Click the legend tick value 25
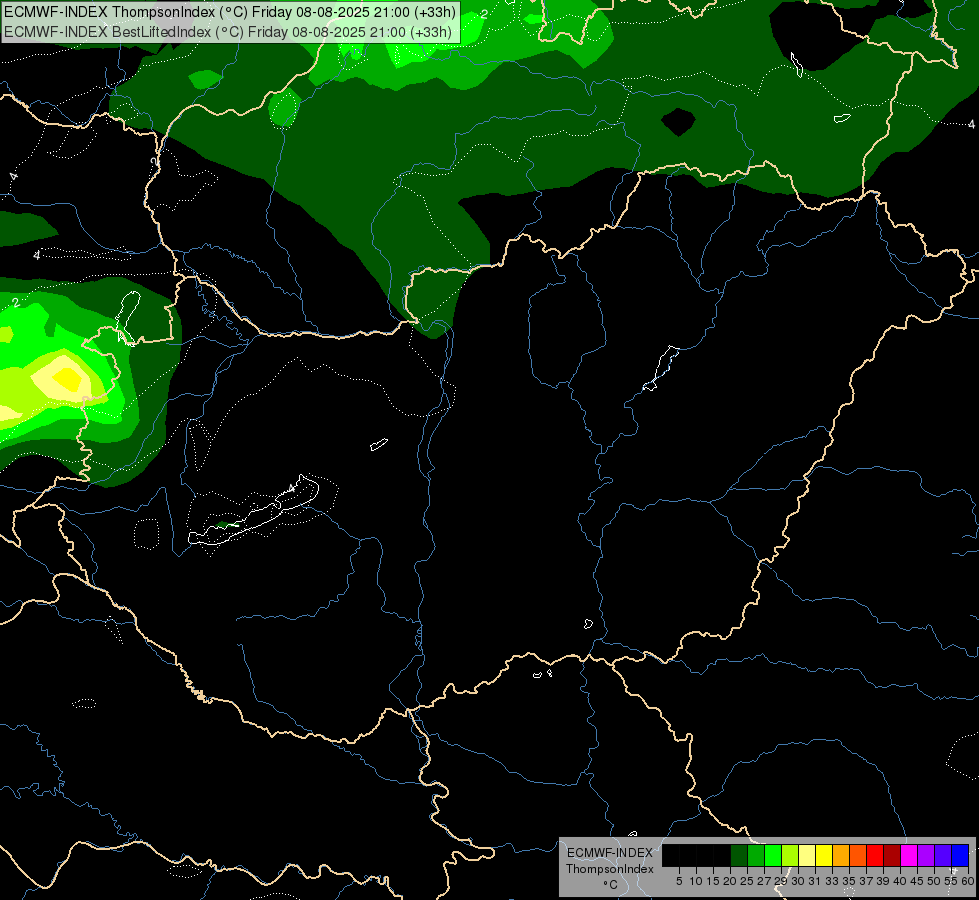979x900 pixels. (x=747, y=881)
